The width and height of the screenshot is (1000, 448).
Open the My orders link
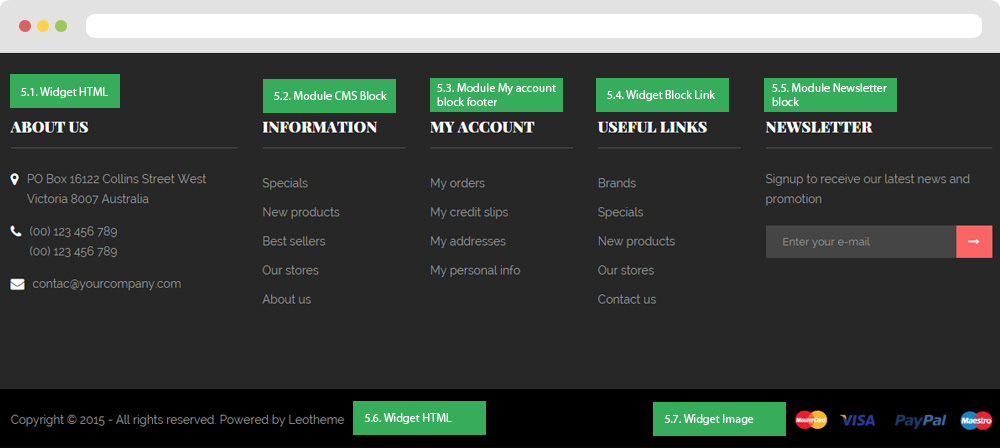click(x=457, y=183)
